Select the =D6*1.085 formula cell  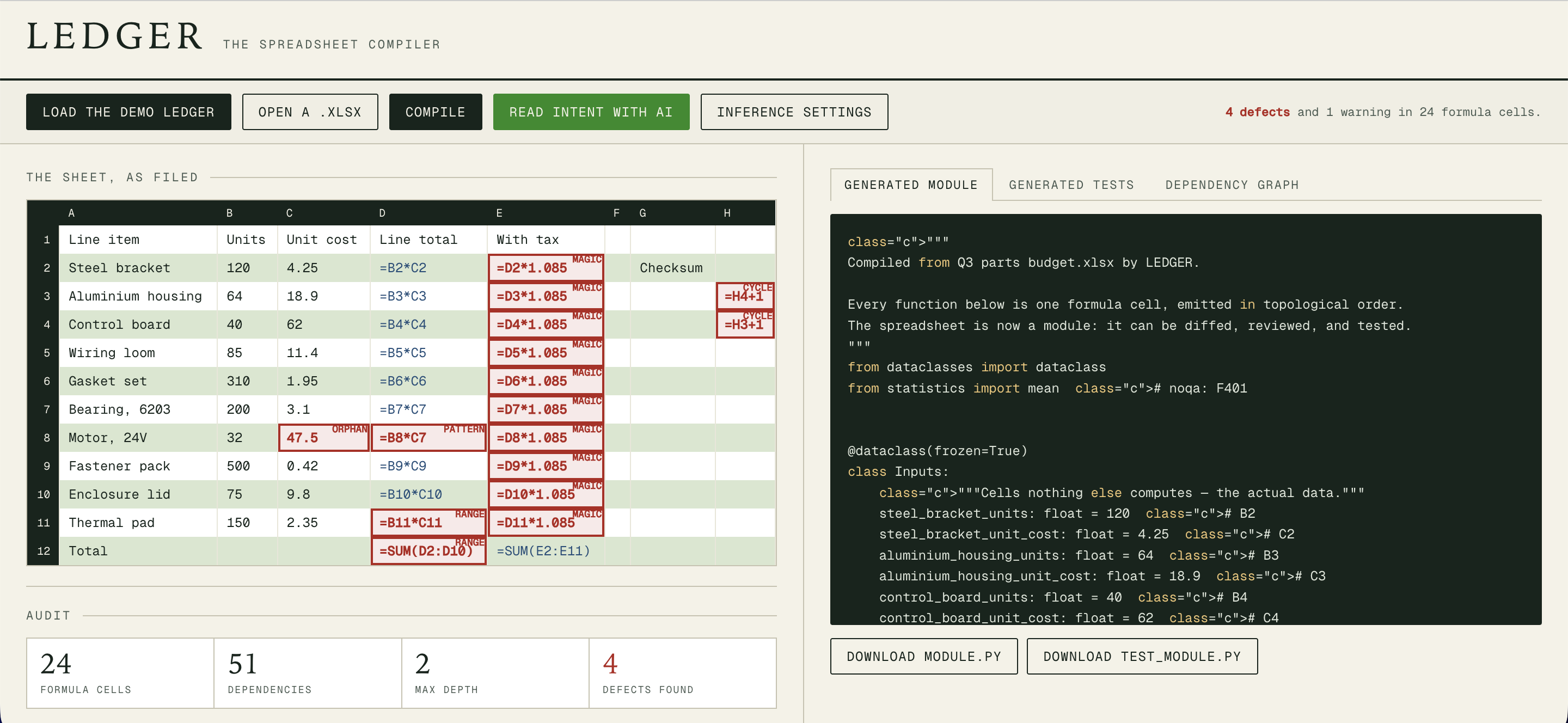(x=546, y=381)
